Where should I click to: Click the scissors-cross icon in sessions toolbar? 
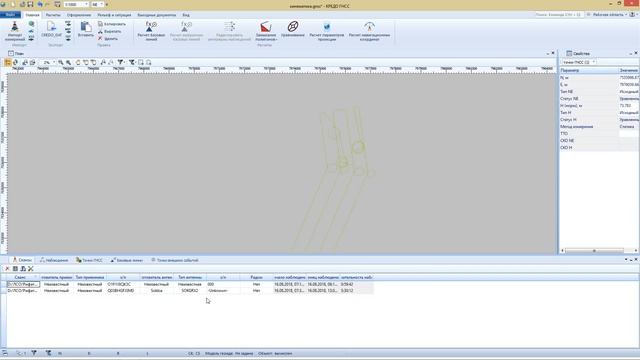point(31,269)
